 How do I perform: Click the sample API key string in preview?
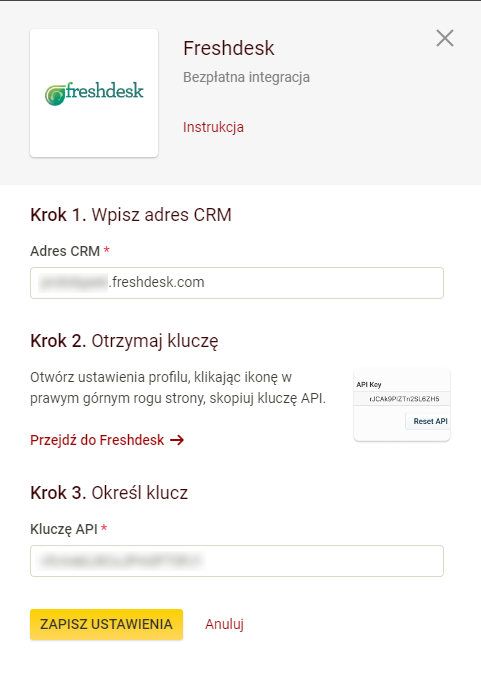(404, 399)
